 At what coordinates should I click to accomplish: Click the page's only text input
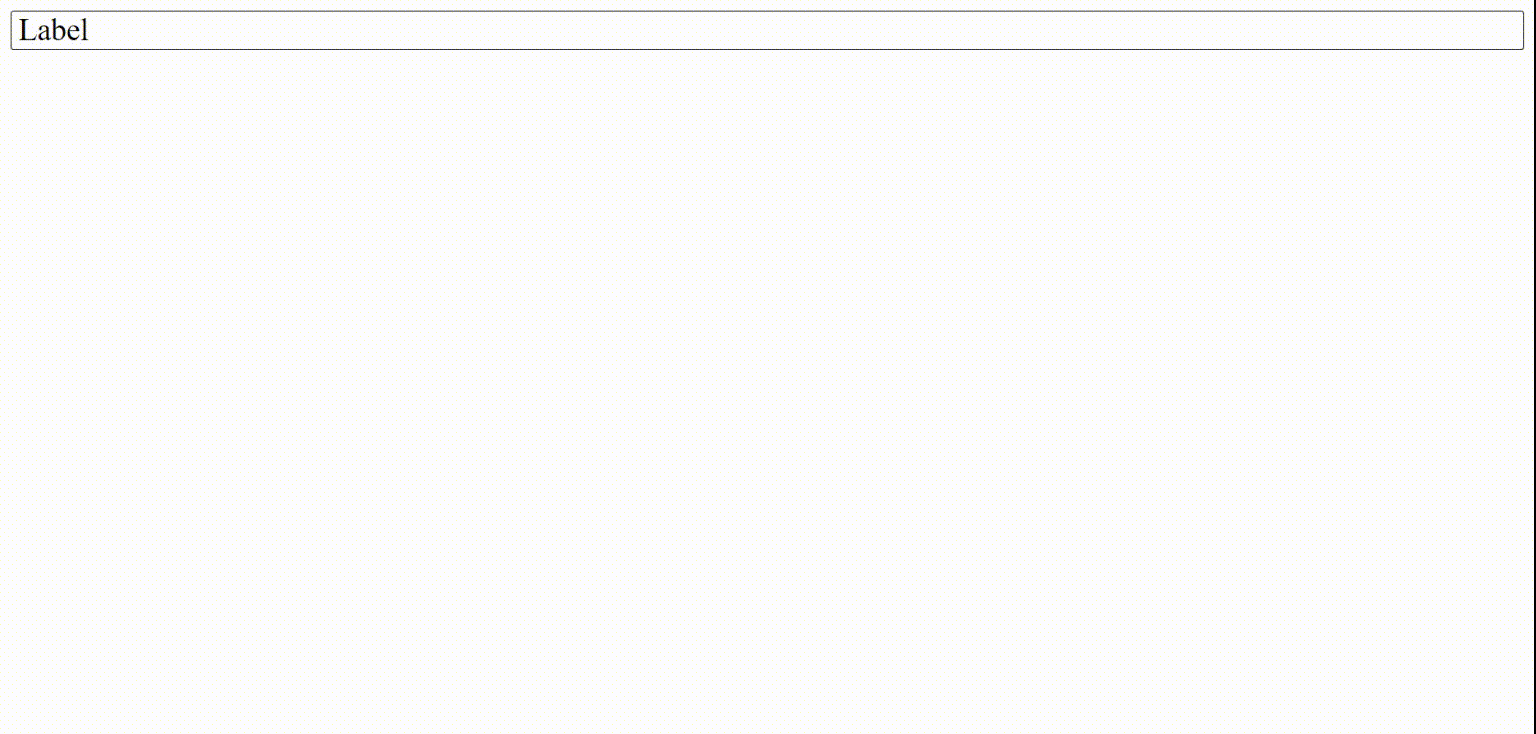(767, 30)
